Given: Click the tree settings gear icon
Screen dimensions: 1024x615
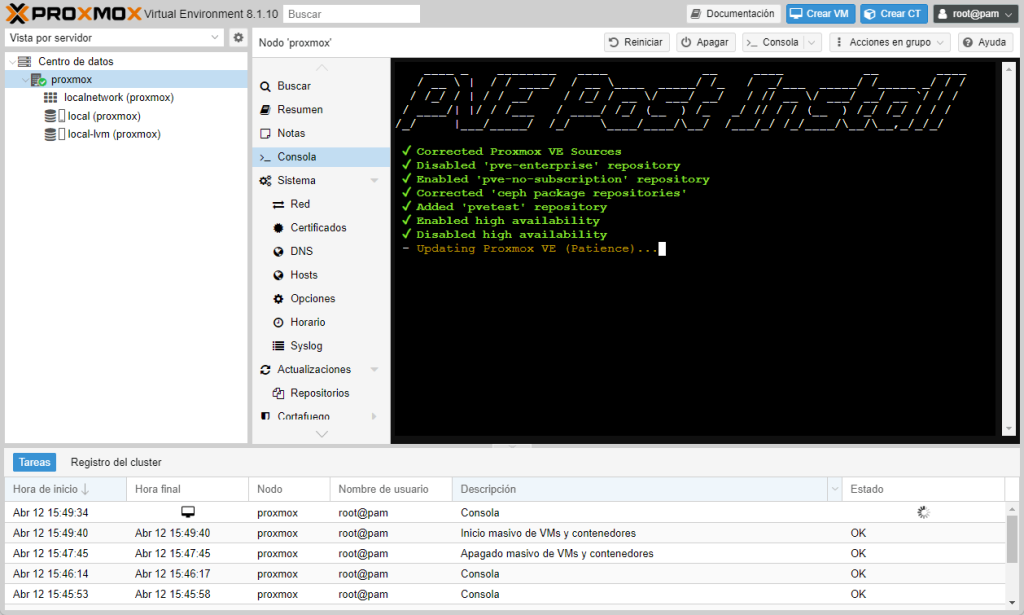Looking at the screenshot, I should tap(238, 38).
